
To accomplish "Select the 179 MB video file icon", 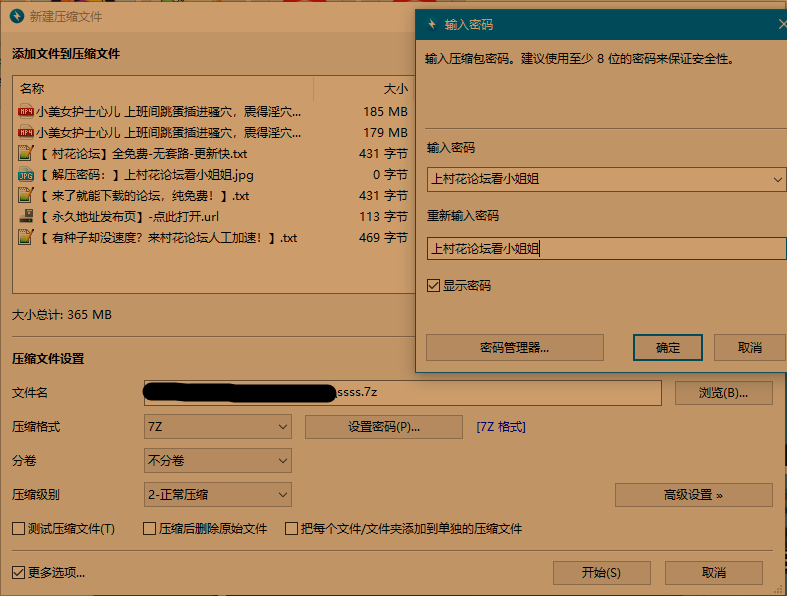I will (26, 133).
